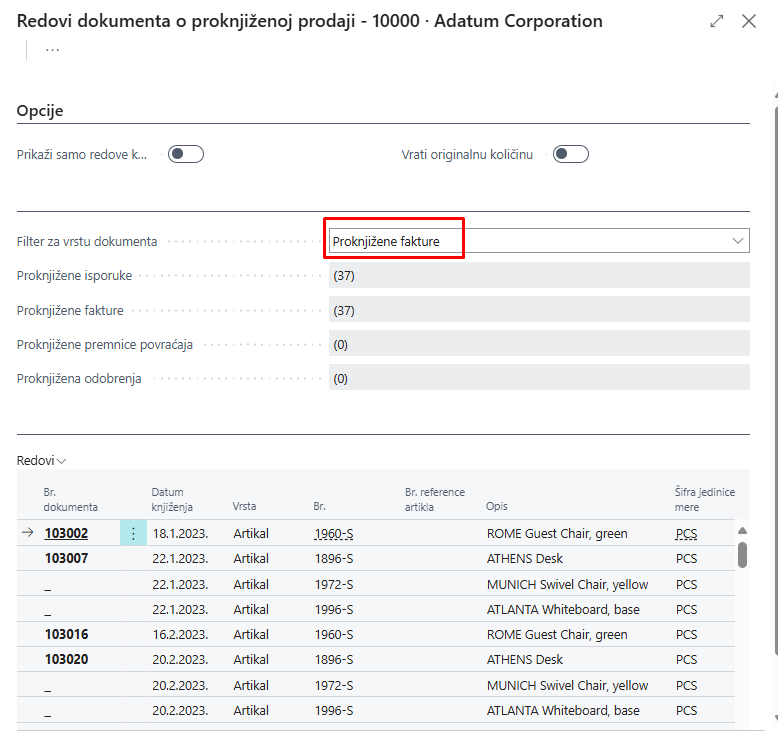
Task: Close the posted sales document lines dialog
Action: (749, 21)
